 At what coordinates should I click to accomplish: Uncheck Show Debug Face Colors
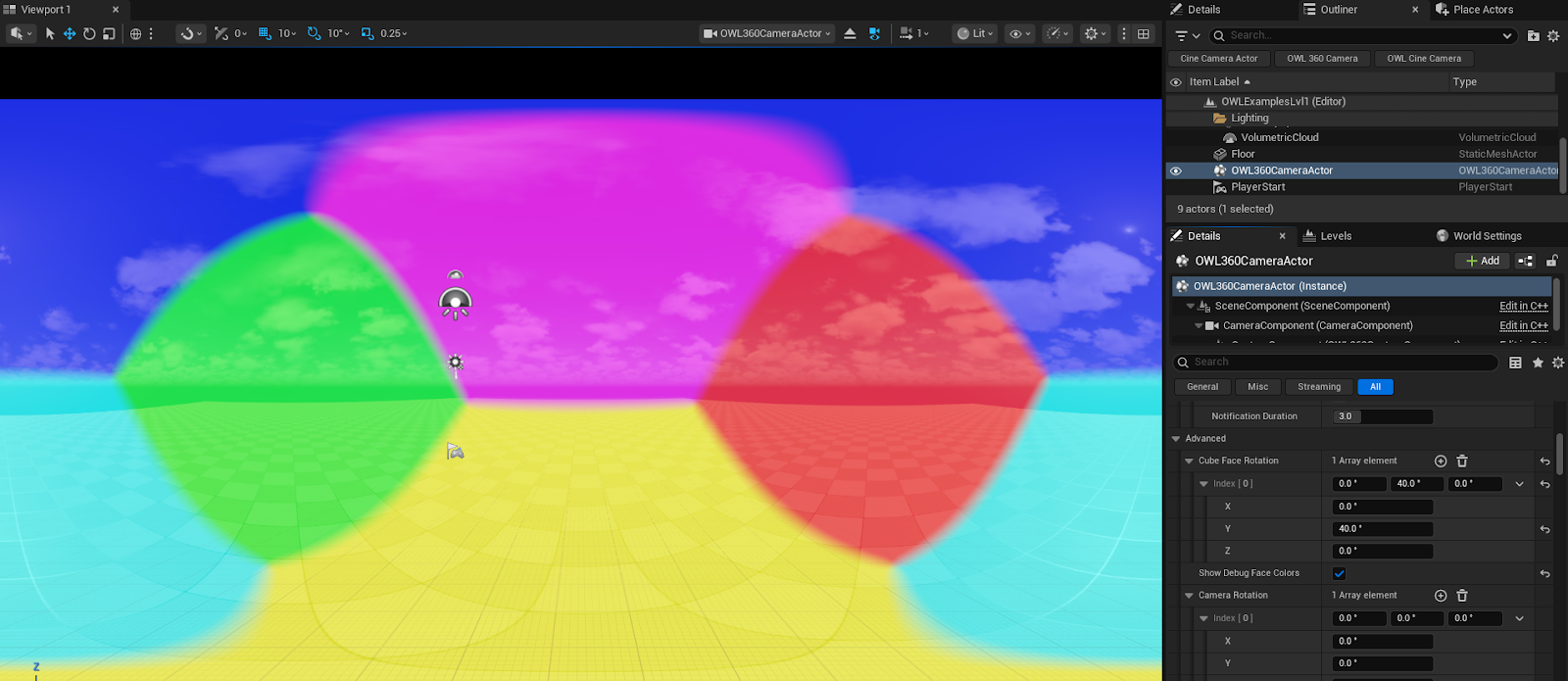point(1339,573)
